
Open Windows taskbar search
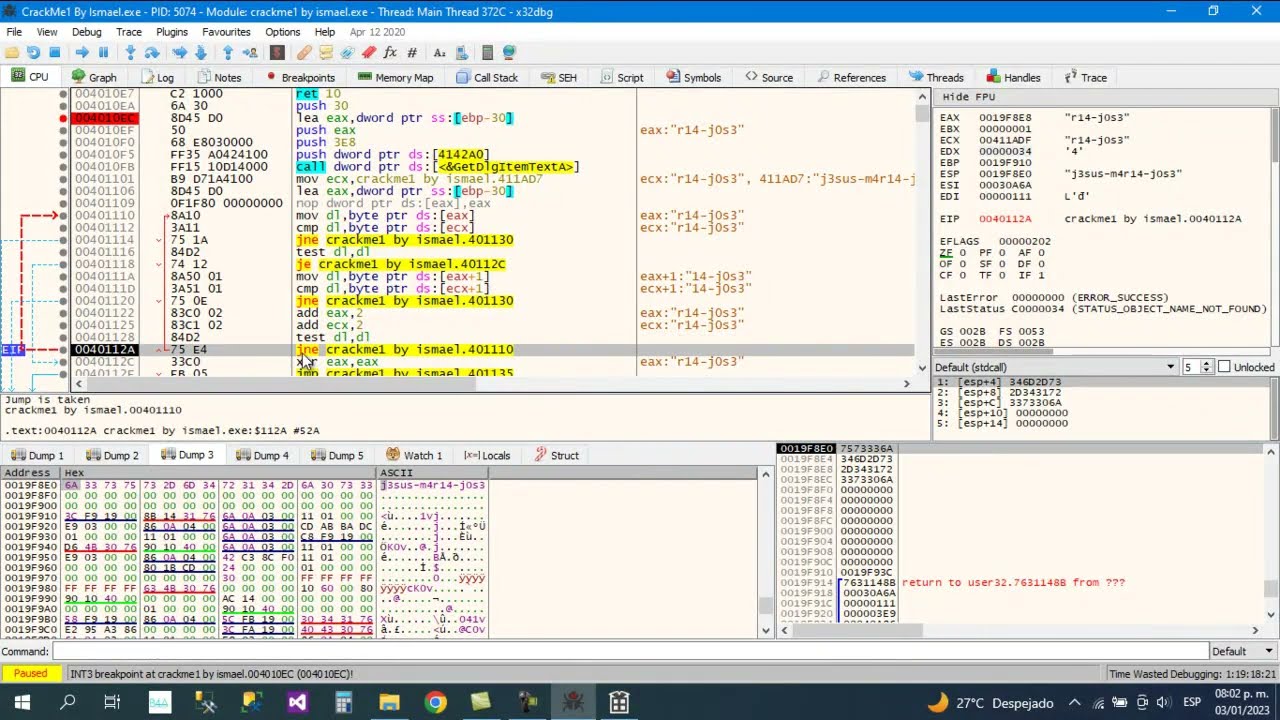pos(67,702)
